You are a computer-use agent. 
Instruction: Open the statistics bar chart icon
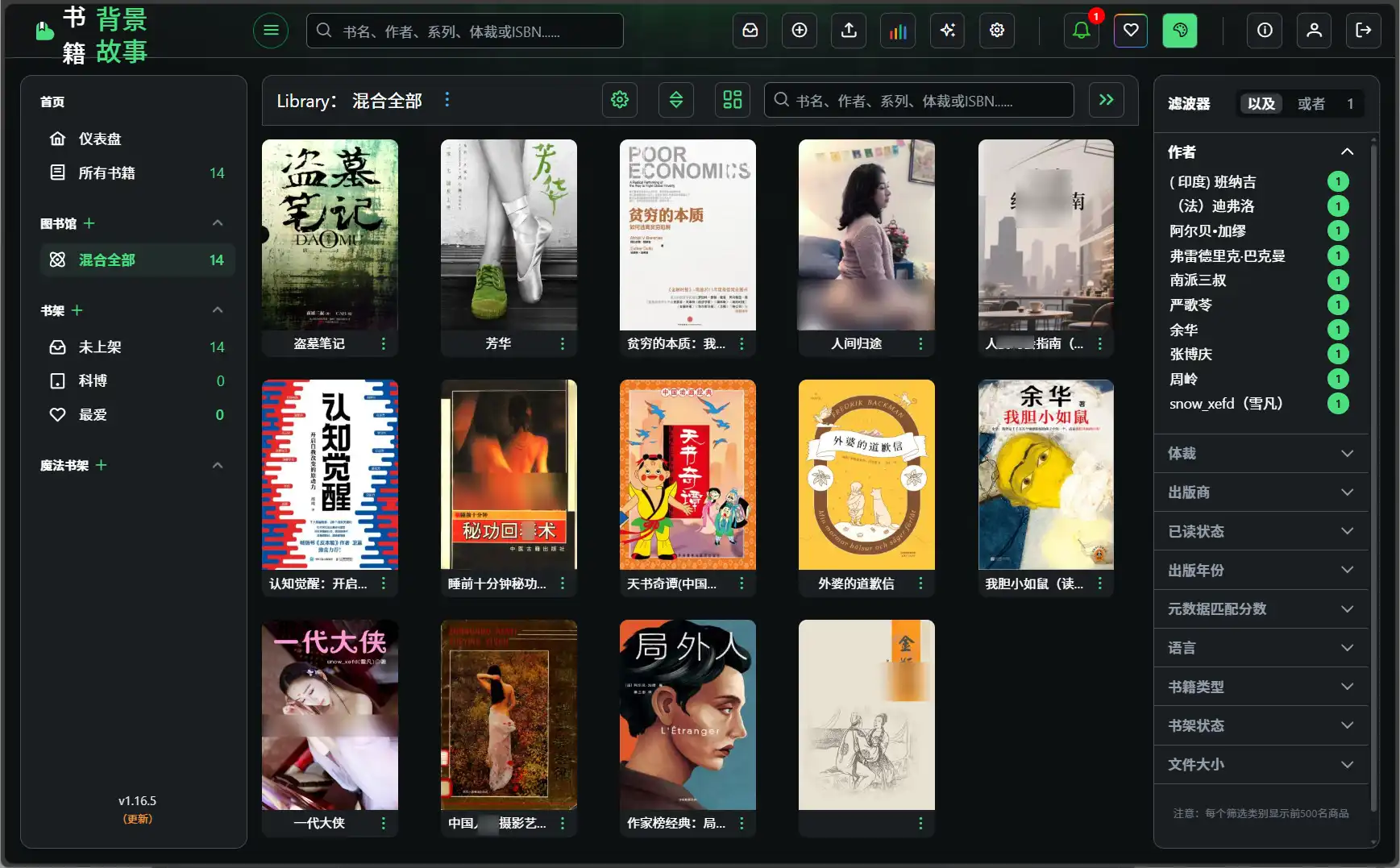[x=898, y=31]
